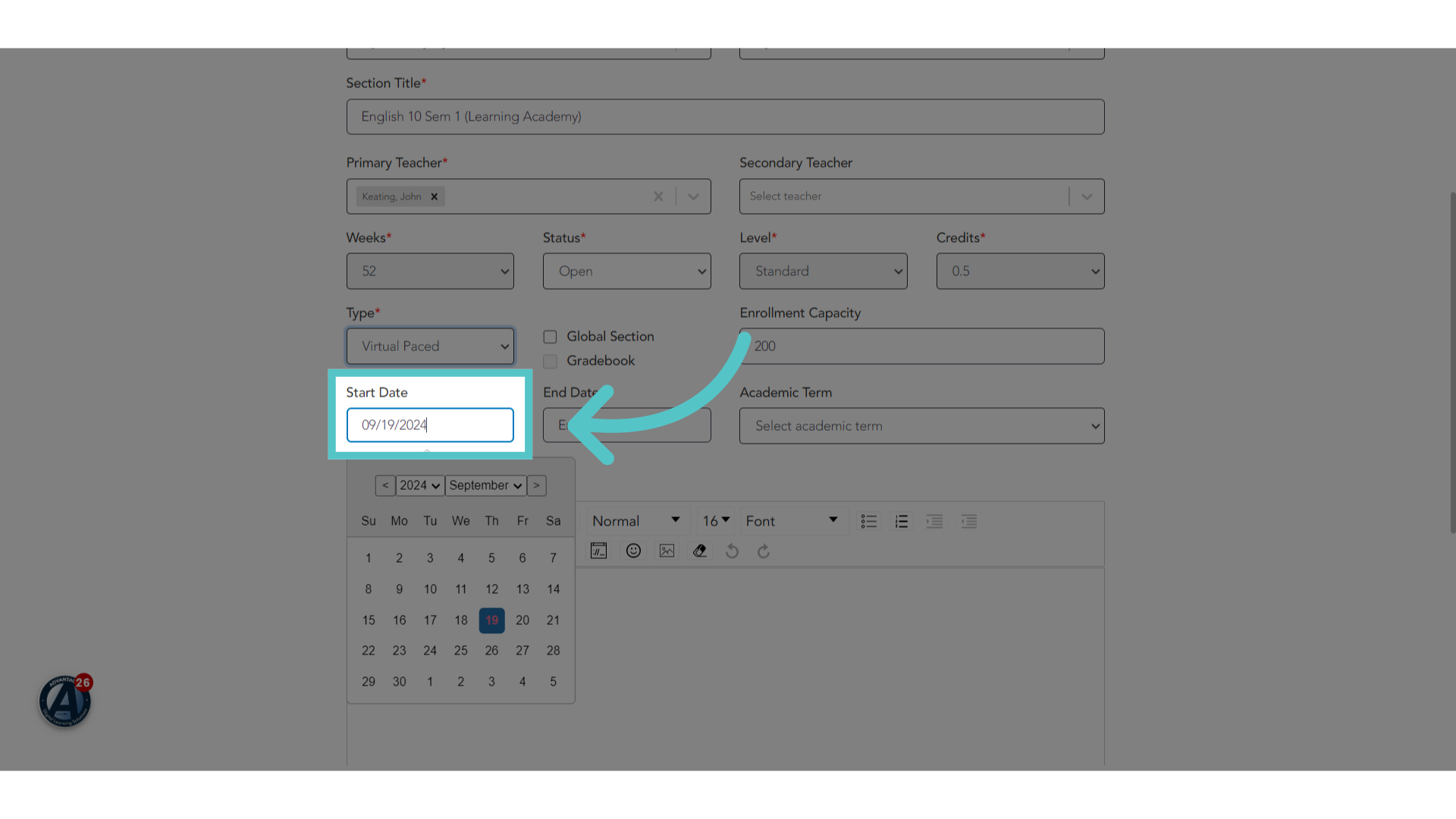Apply numbered list formatting
The height and width of the screenshot is (819, 1456).
coord(902,521)
